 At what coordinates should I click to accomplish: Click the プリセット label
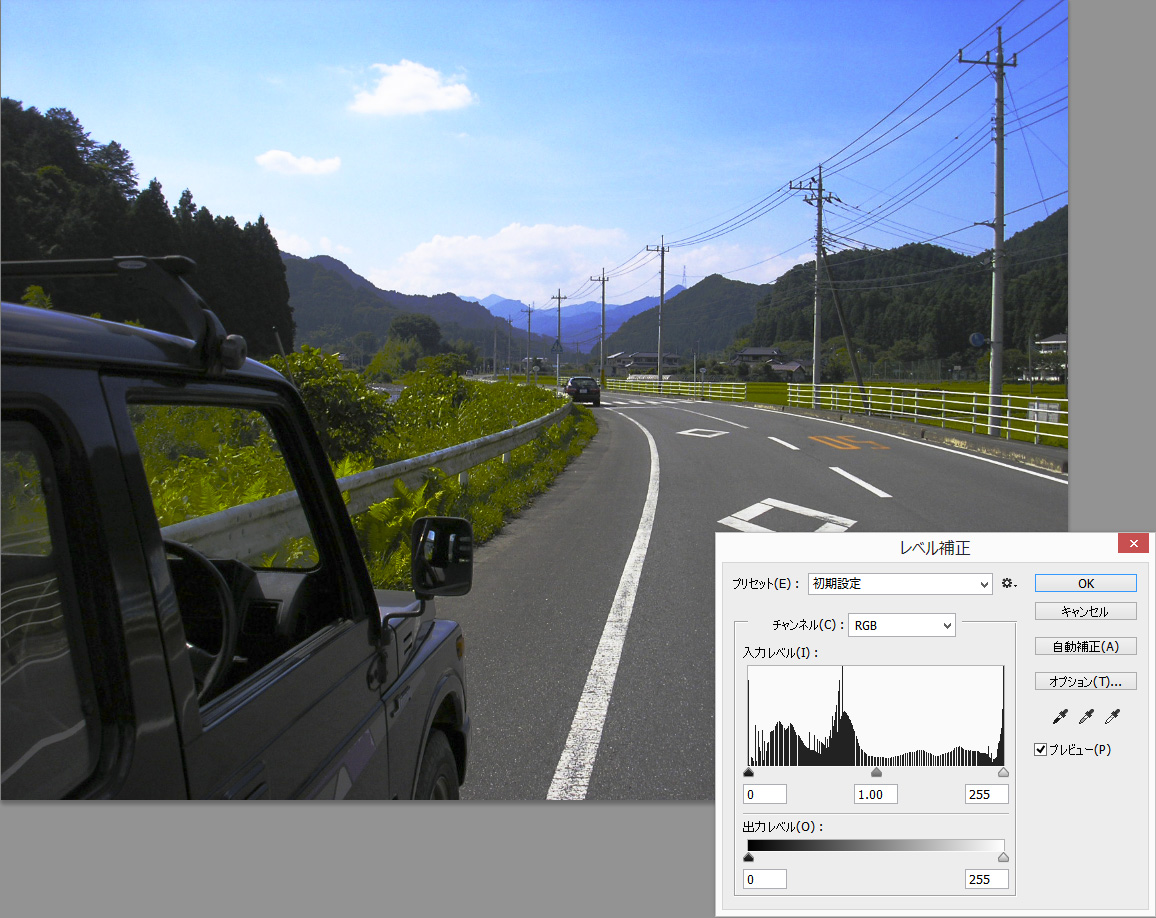766,583
